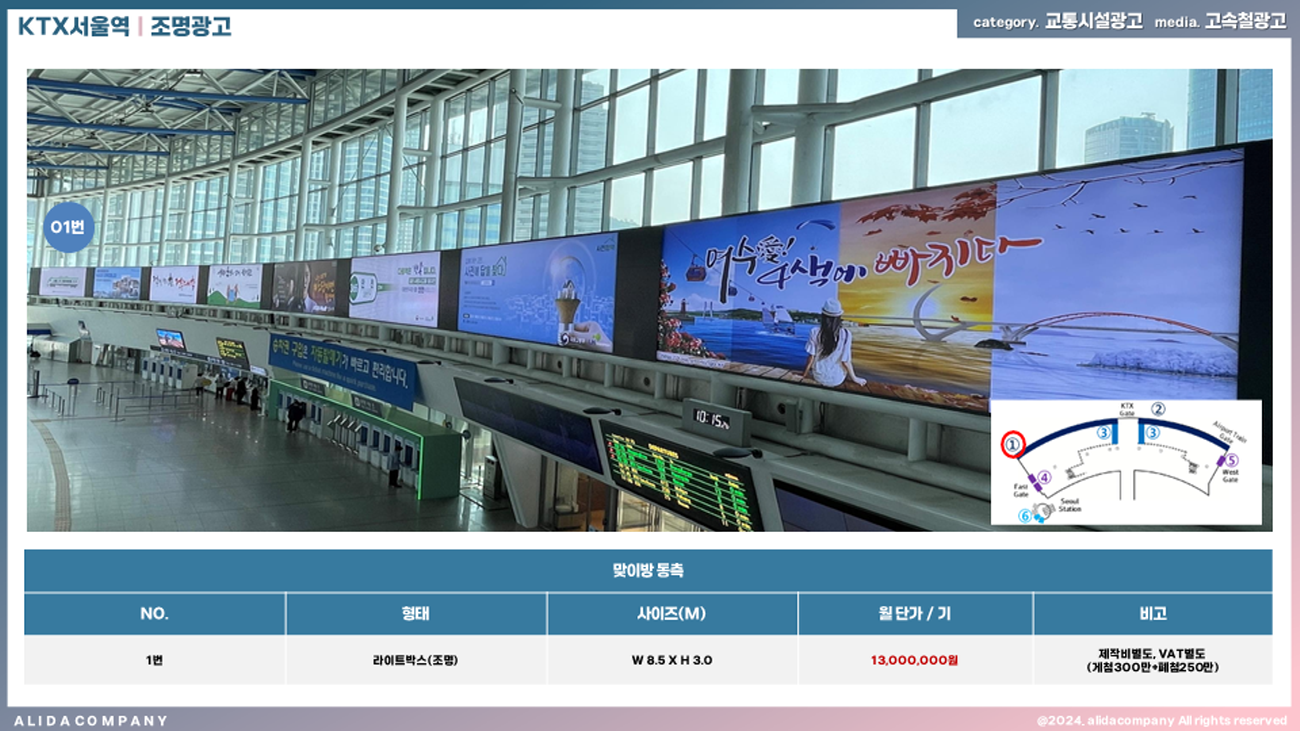Click the 조명광고 heading text

[x=191, y=27]
